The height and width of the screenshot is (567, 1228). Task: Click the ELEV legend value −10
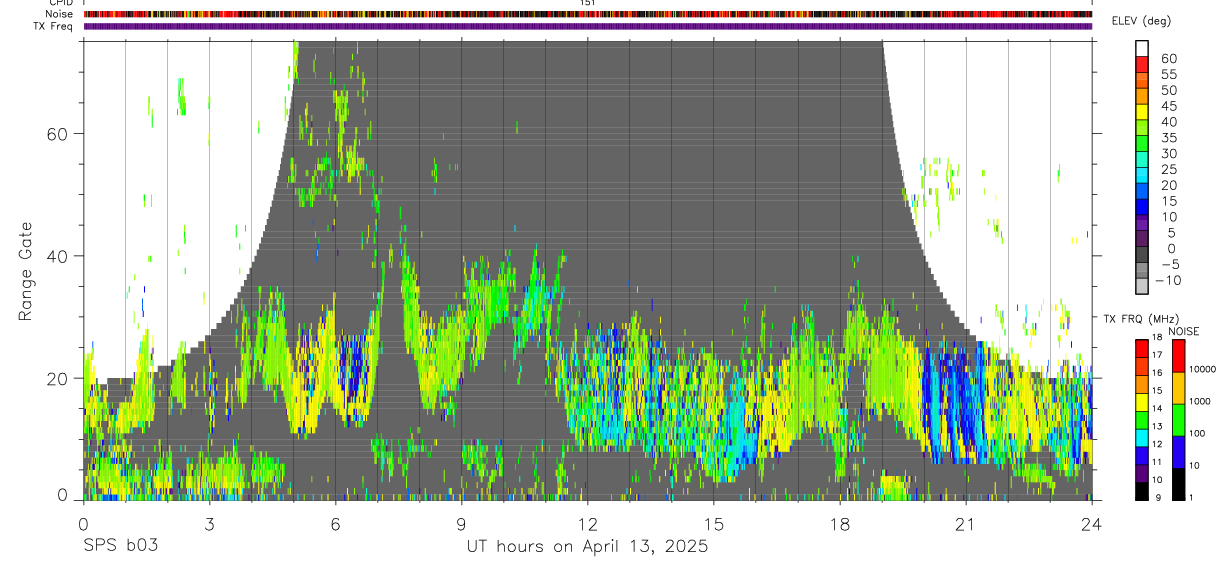tap(1169, 281)
